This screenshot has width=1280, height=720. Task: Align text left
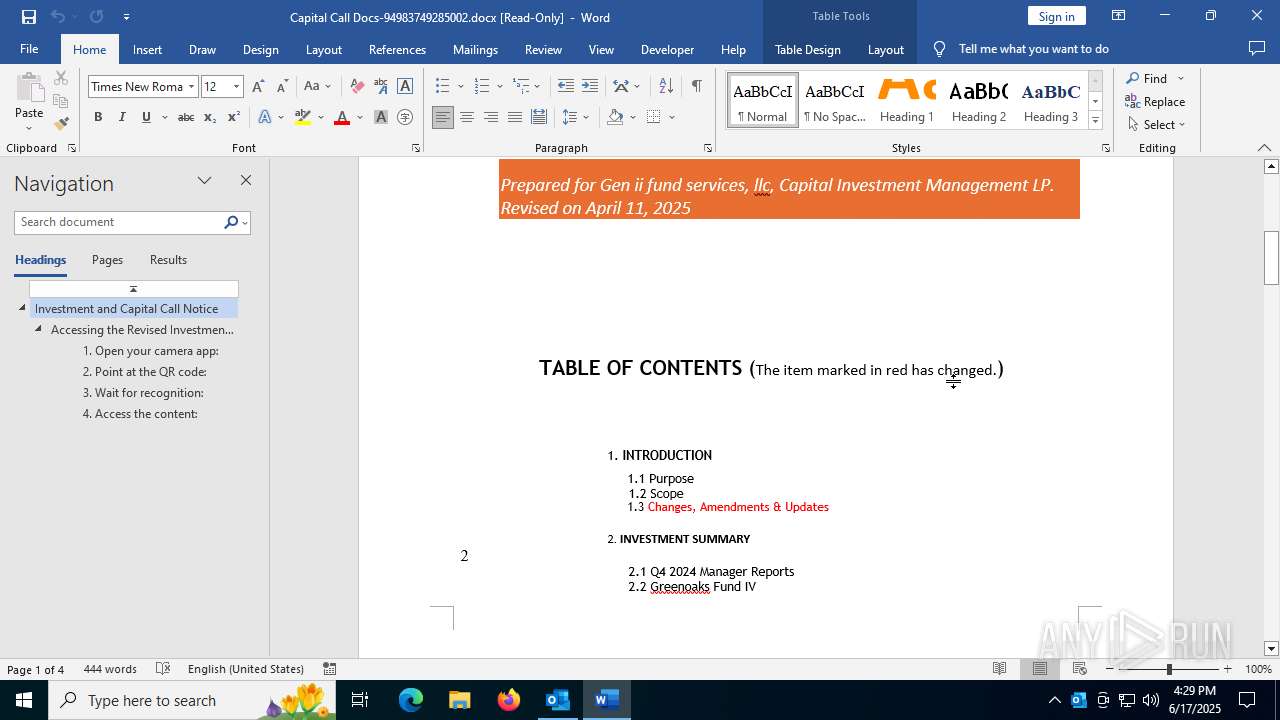click(x=443, y=117)
